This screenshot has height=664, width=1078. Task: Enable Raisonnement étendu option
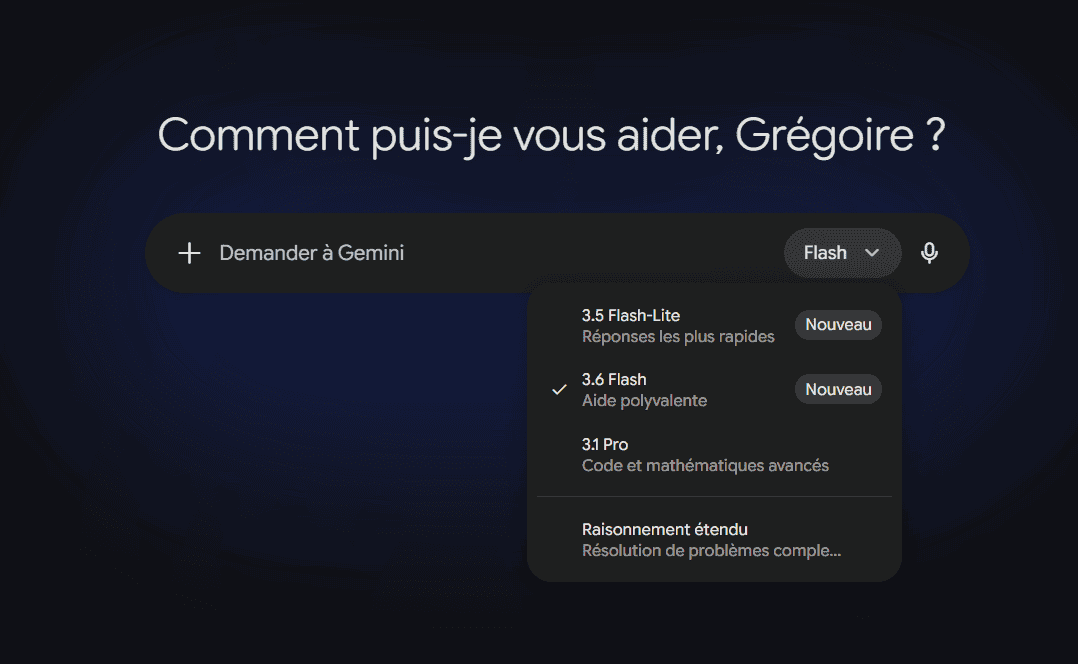coord(714,540)
